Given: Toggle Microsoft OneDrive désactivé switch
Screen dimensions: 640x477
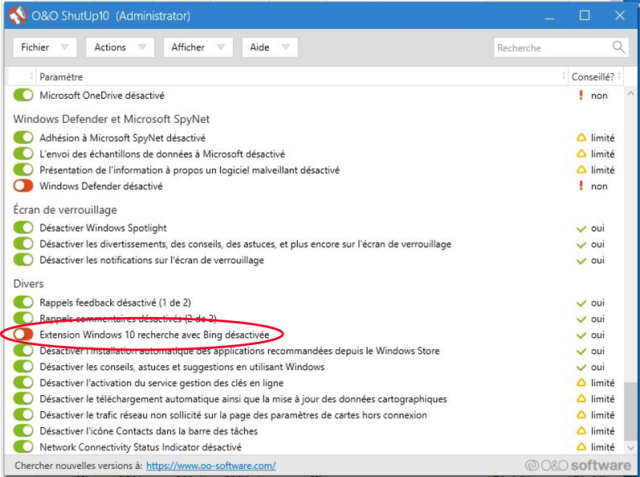Looking at the screenshot, I should 23,96.
